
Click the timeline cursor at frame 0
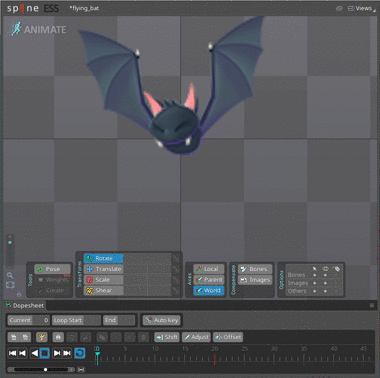point(97,356)
